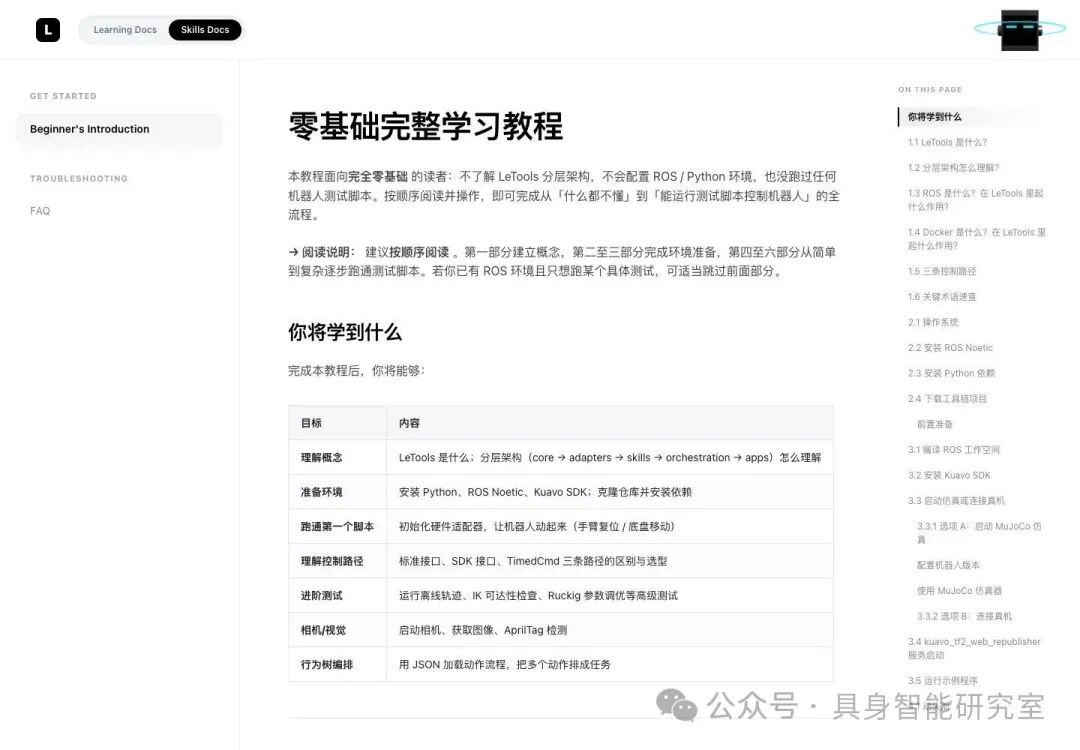Select the Skills Docs tab

click(x=205, y=30)
